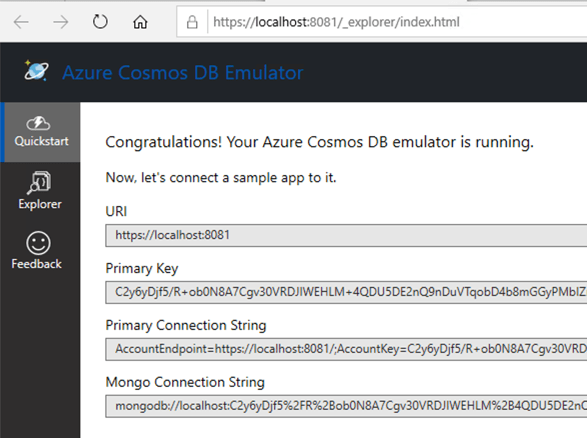The image size is (587, 438).
Task: Click the Cosmos DB planet logo
Action: [36, 70]
